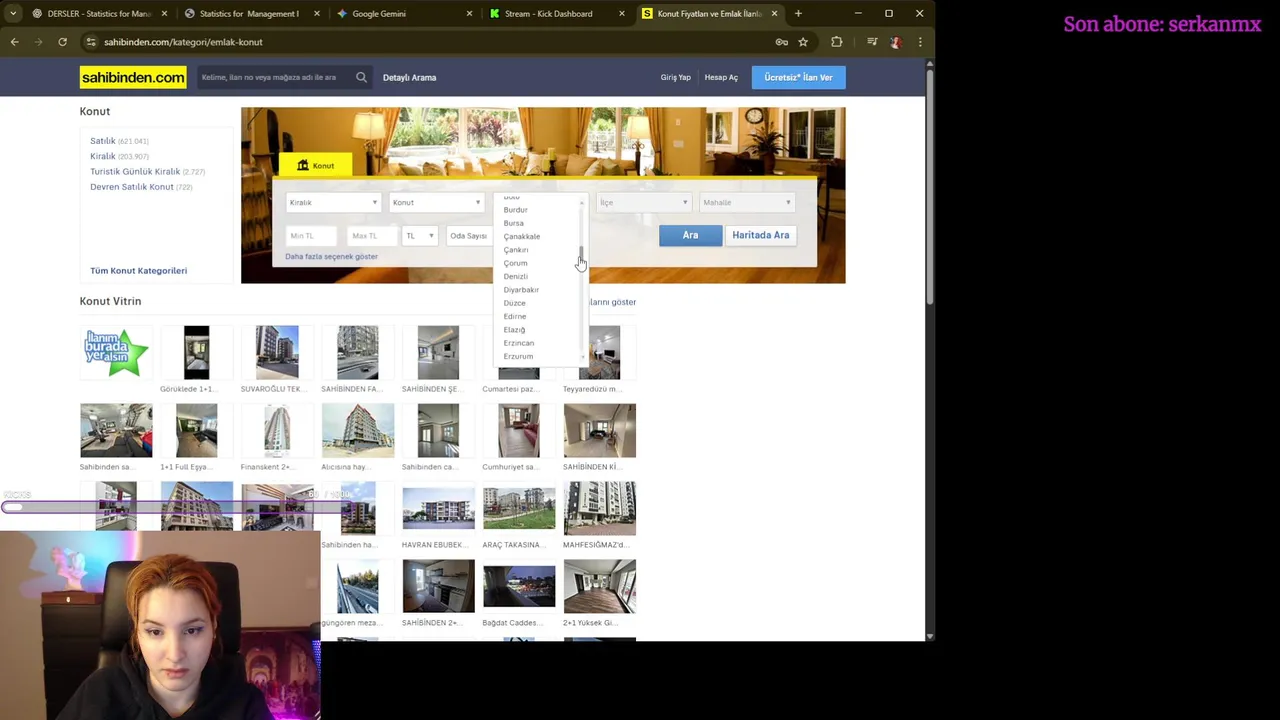Image resolution: width=1280 pixels, height=720 pixels.
Task: Click the blue Ara button
Action: click(690, 235)
